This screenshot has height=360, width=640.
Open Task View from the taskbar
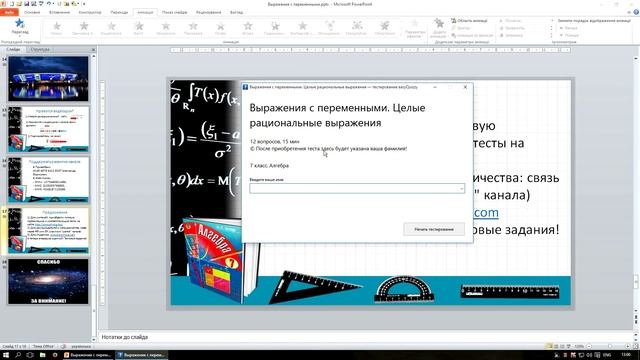pyautogui.click(x=30, y=355)
